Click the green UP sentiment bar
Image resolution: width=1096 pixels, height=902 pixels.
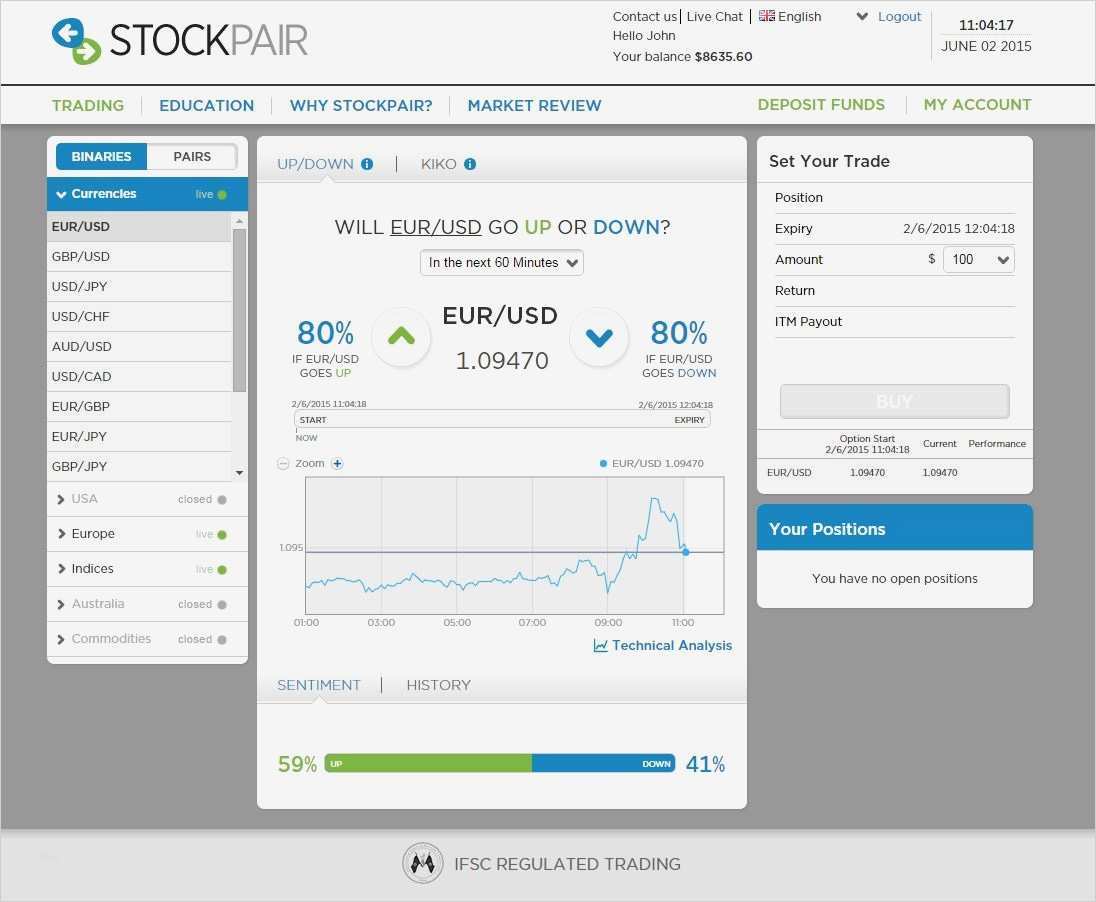pyautogui.click(x=428, y=764)
